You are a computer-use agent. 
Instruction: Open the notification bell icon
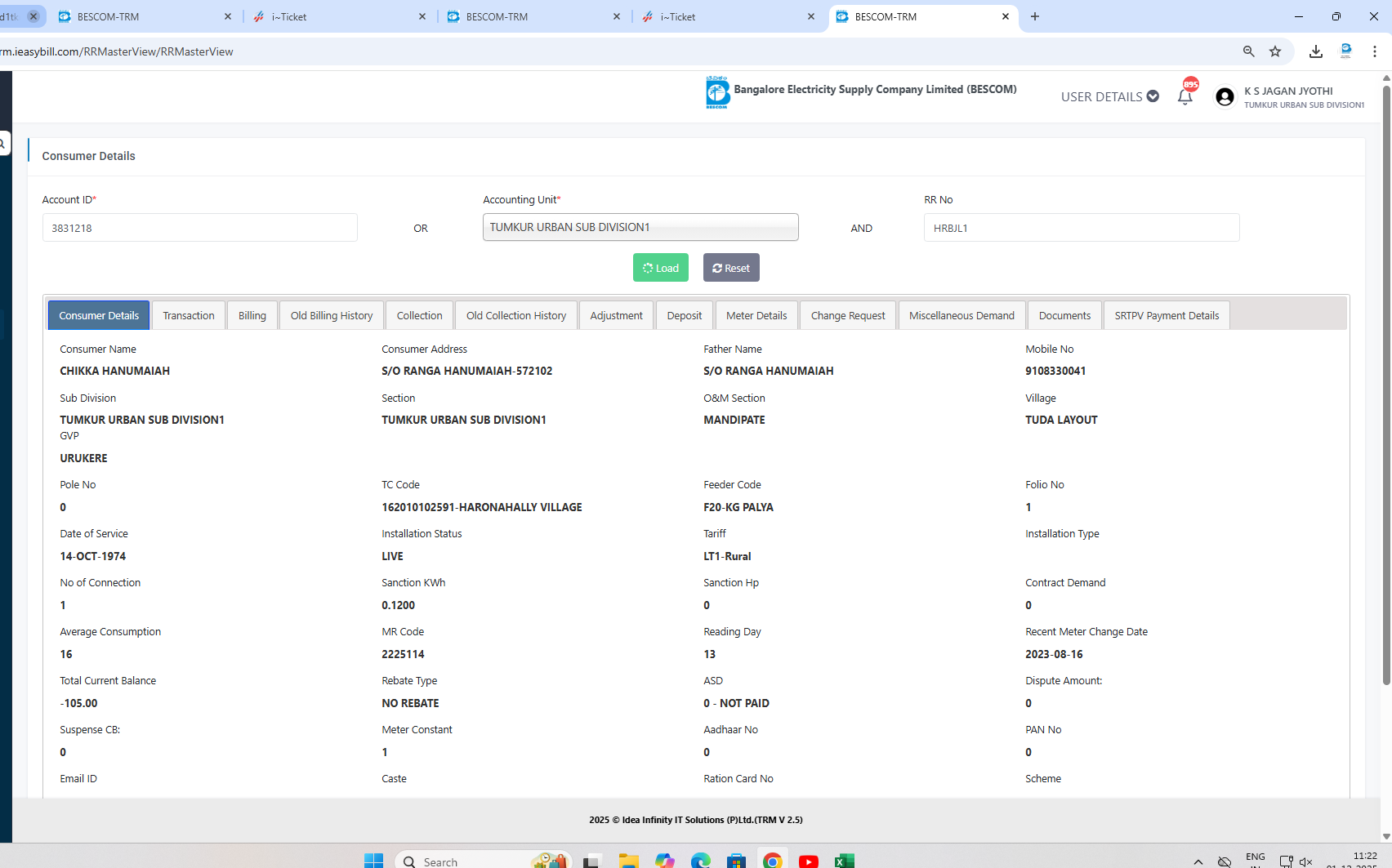click(1185, 96)
